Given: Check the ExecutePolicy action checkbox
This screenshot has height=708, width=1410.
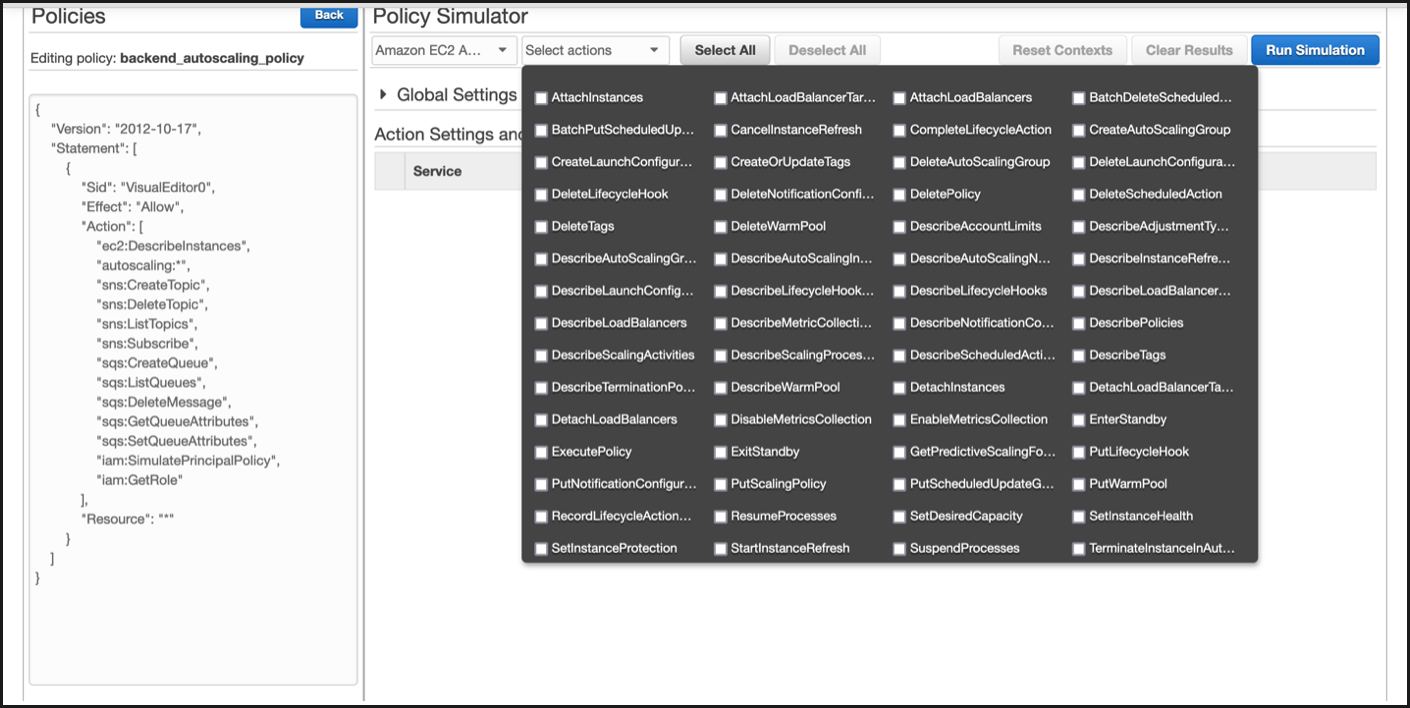Looking at the screenshot, I should pos(541,452).
